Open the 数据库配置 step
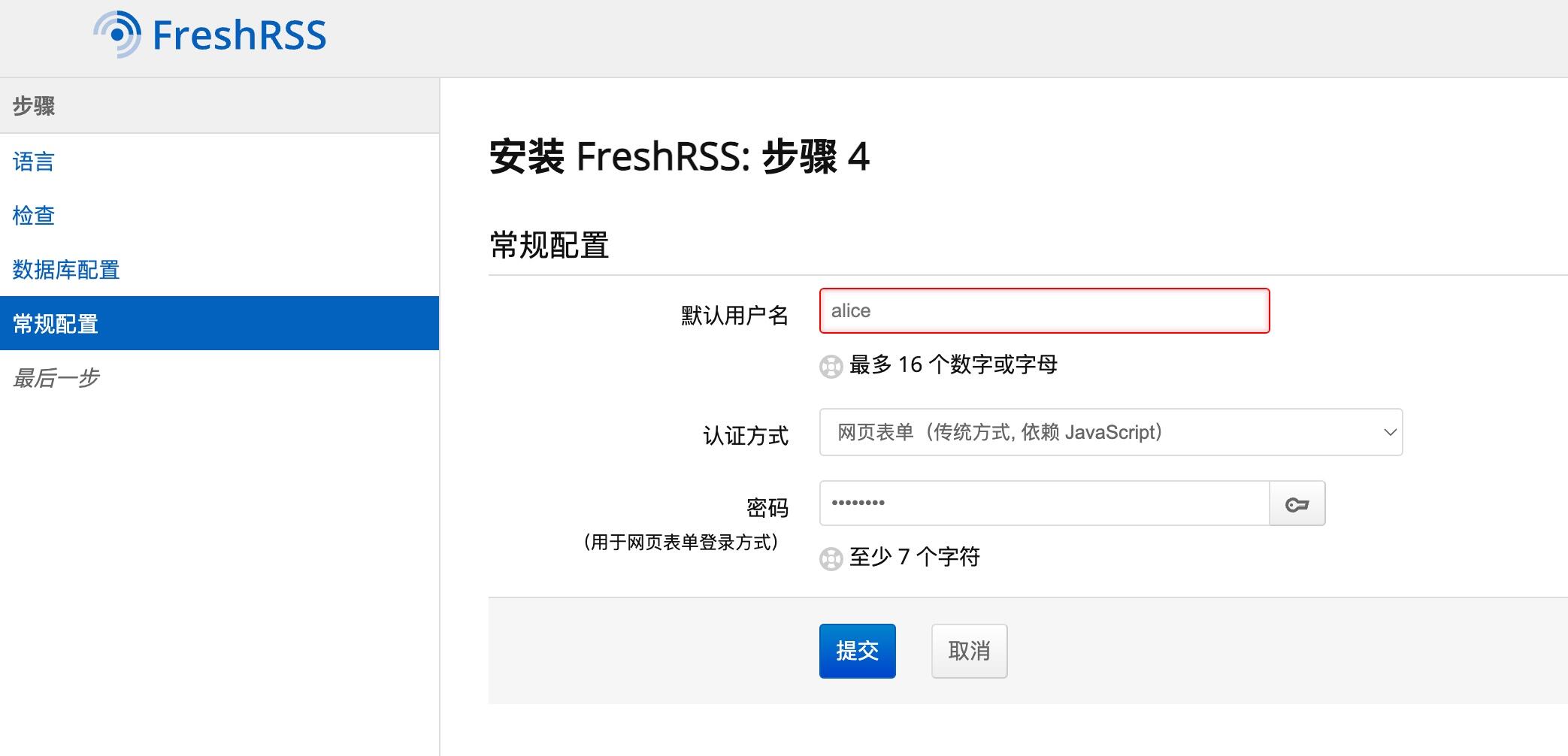The image size is (1568, 756). coord(65,269)
